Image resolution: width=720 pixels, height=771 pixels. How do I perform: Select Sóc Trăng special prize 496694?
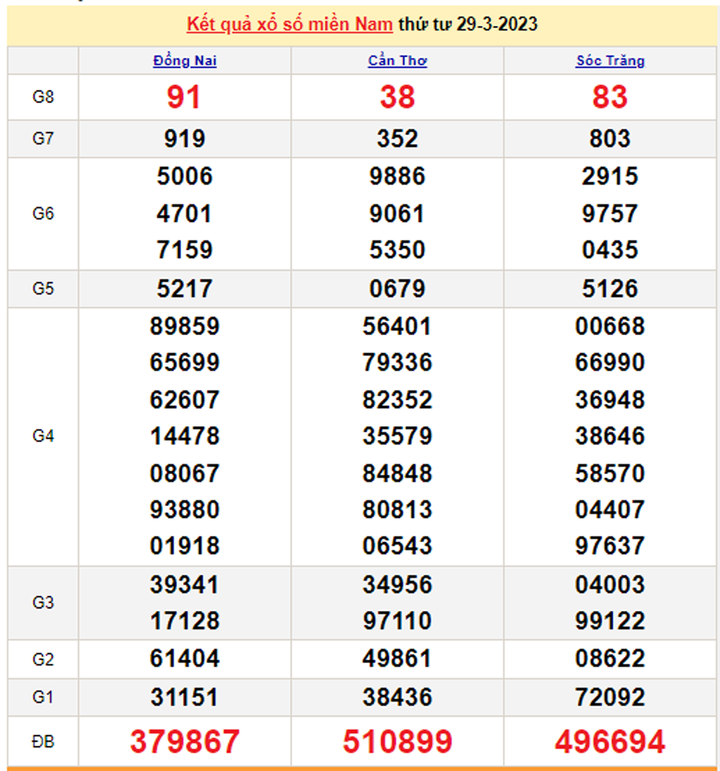(x=610, y=741)
